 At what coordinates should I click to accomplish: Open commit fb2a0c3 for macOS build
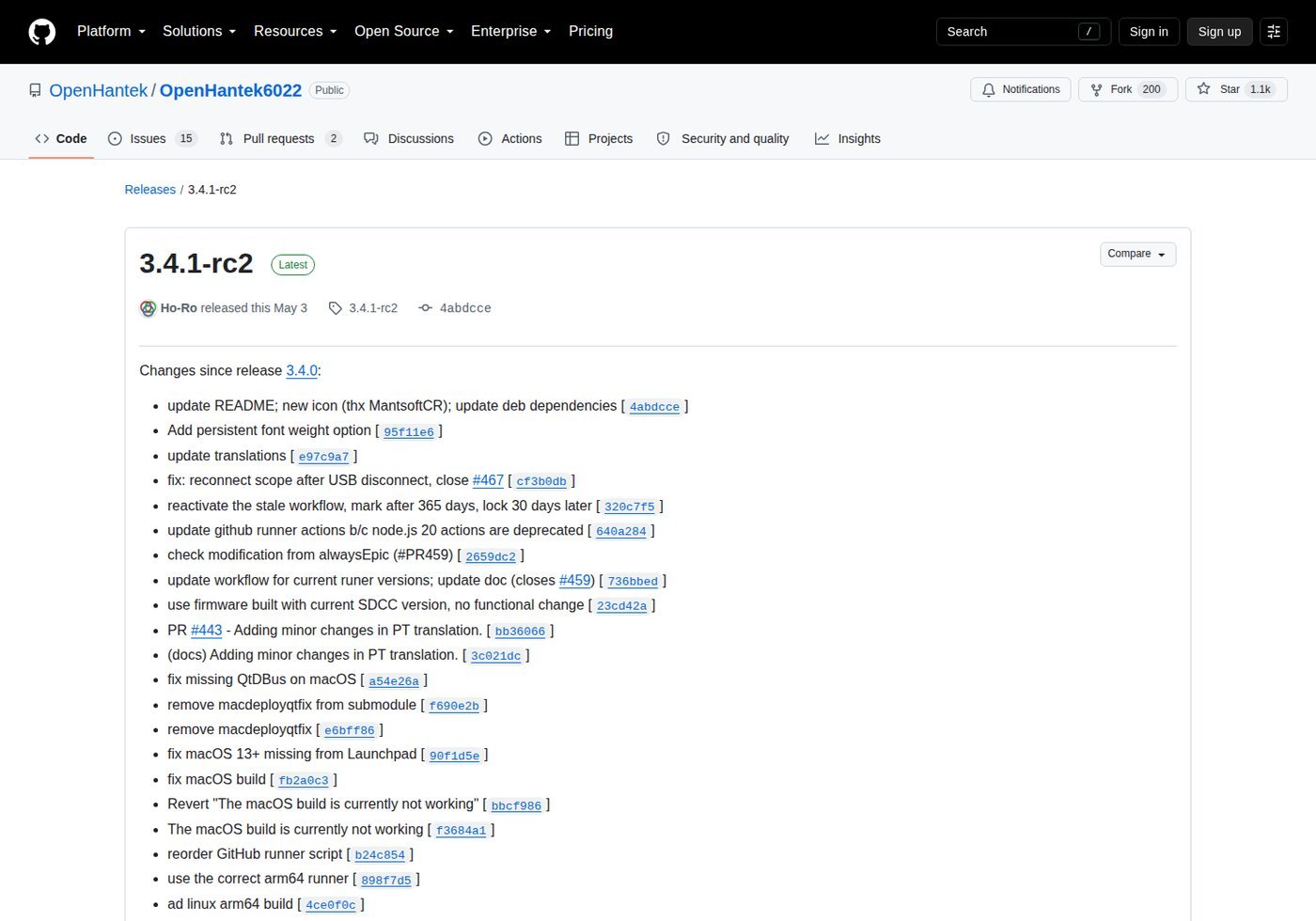tap(304, 781)
